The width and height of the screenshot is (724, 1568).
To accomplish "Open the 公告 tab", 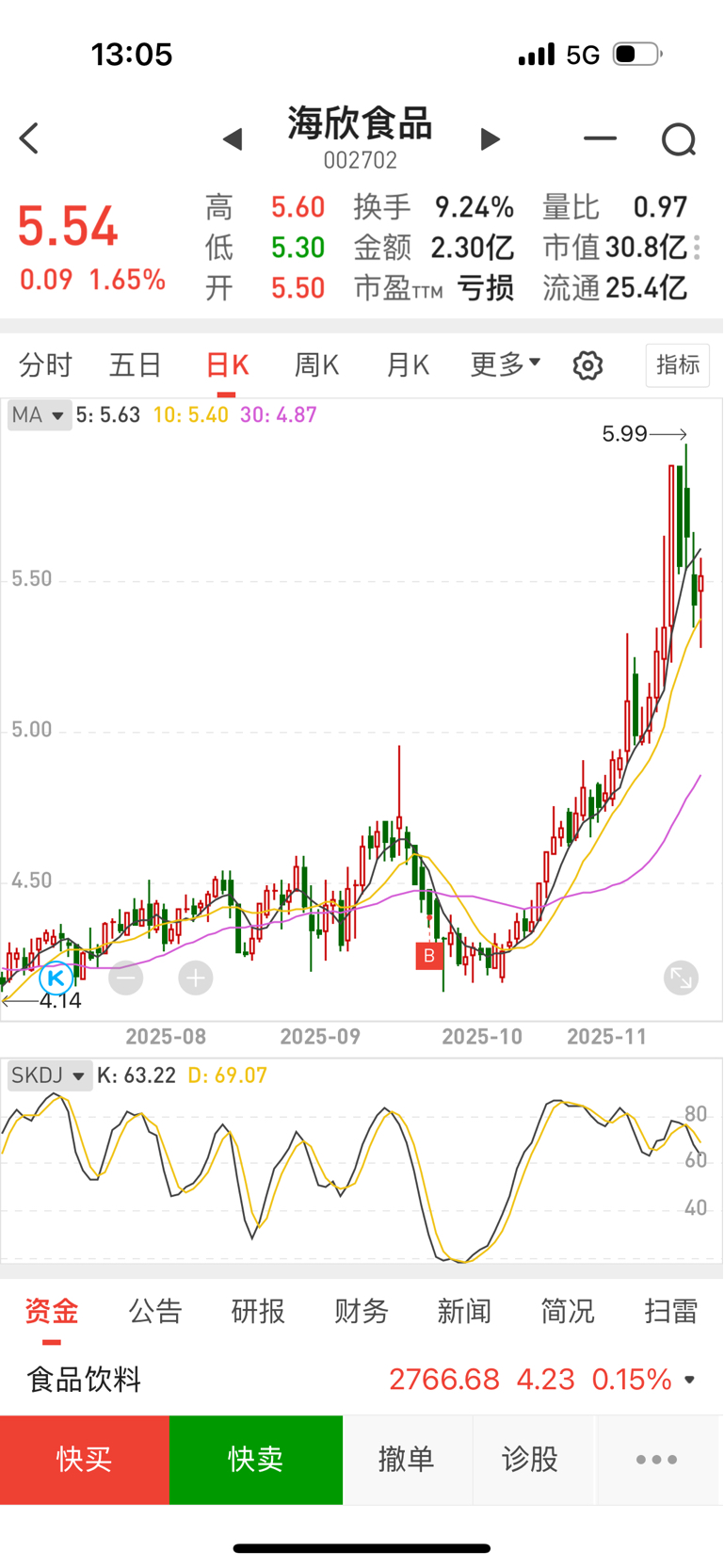I will 155,1311.
